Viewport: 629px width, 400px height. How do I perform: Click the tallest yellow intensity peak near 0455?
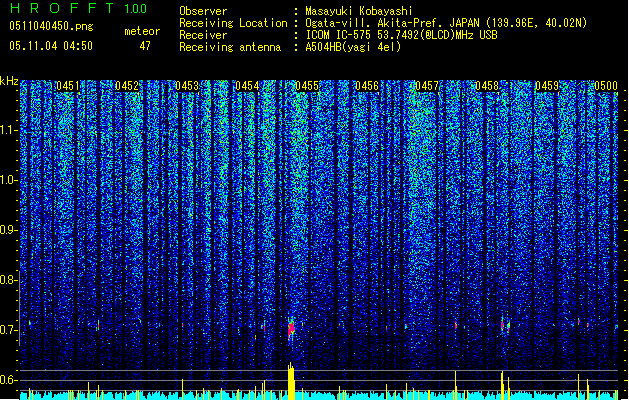click(291, 381)
